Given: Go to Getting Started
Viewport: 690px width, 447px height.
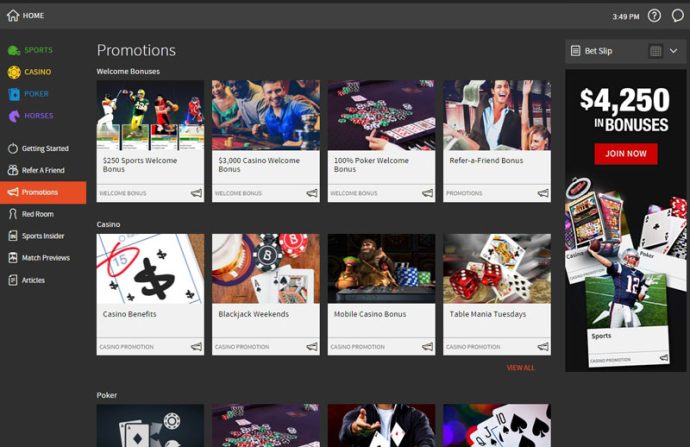Looking at the screenshot, I should click(x=45, y=148).
